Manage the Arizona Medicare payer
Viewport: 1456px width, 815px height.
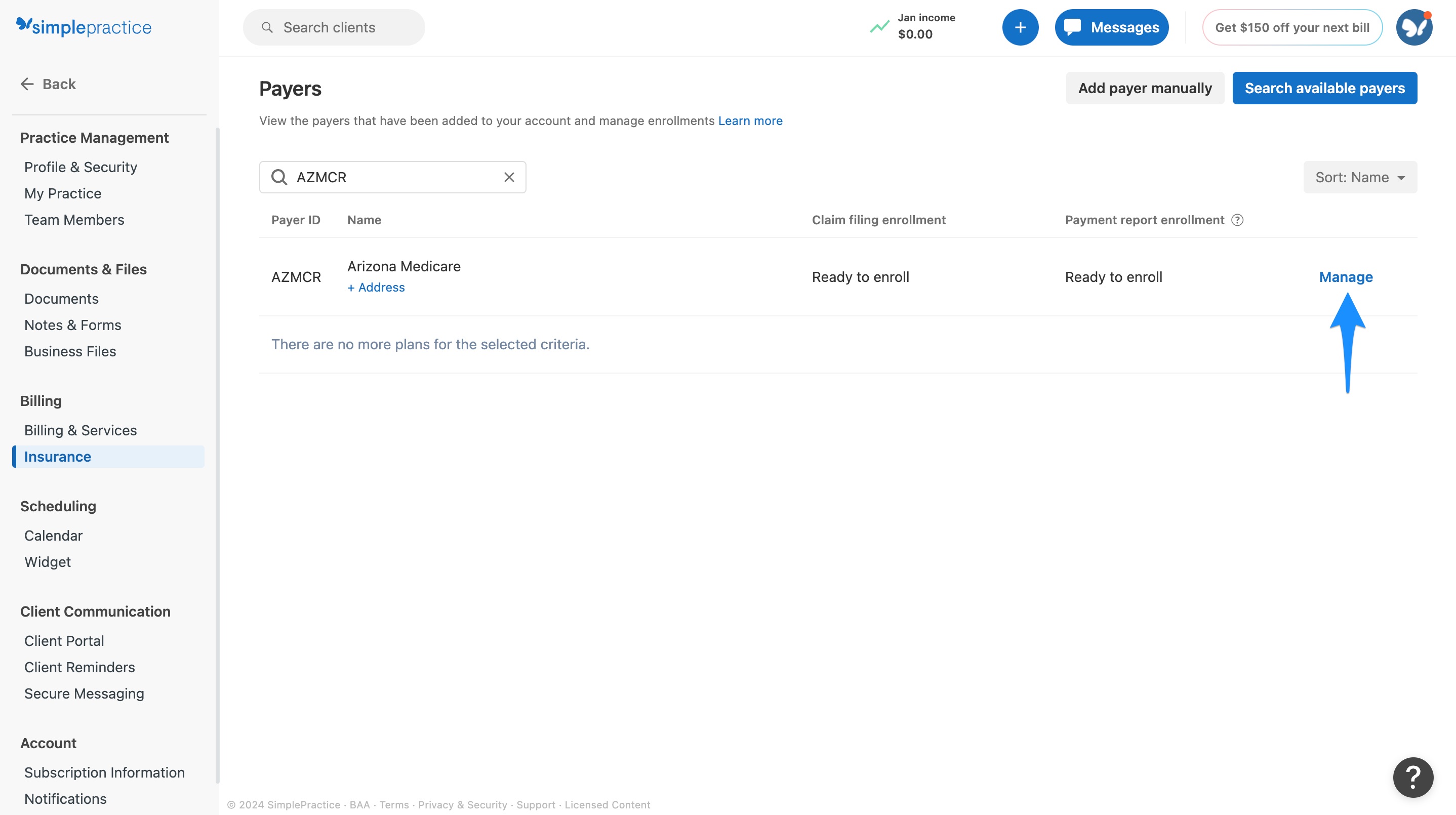[x=1345, y=277]
